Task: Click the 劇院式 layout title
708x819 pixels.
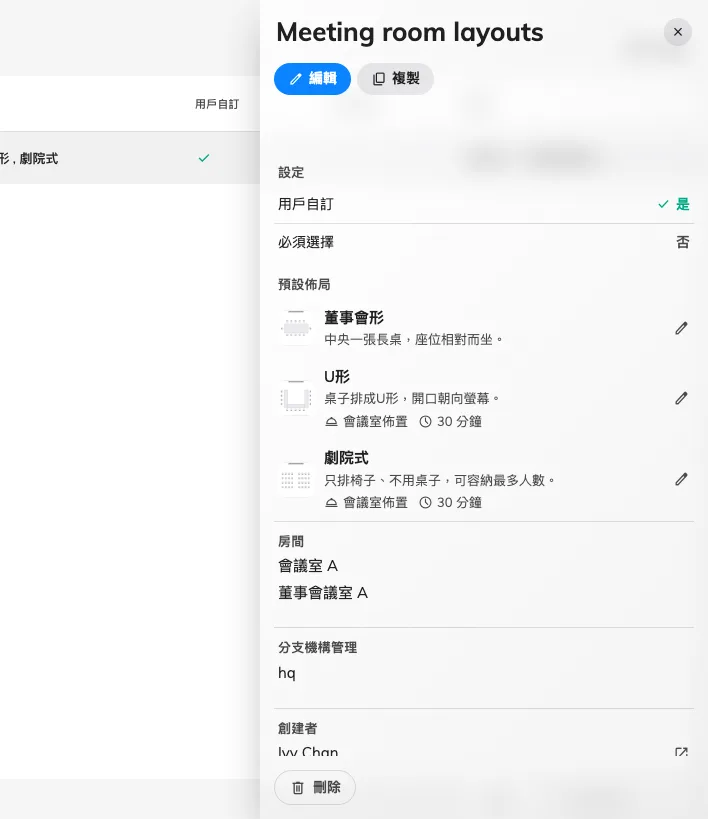Action: coord(346,458)
